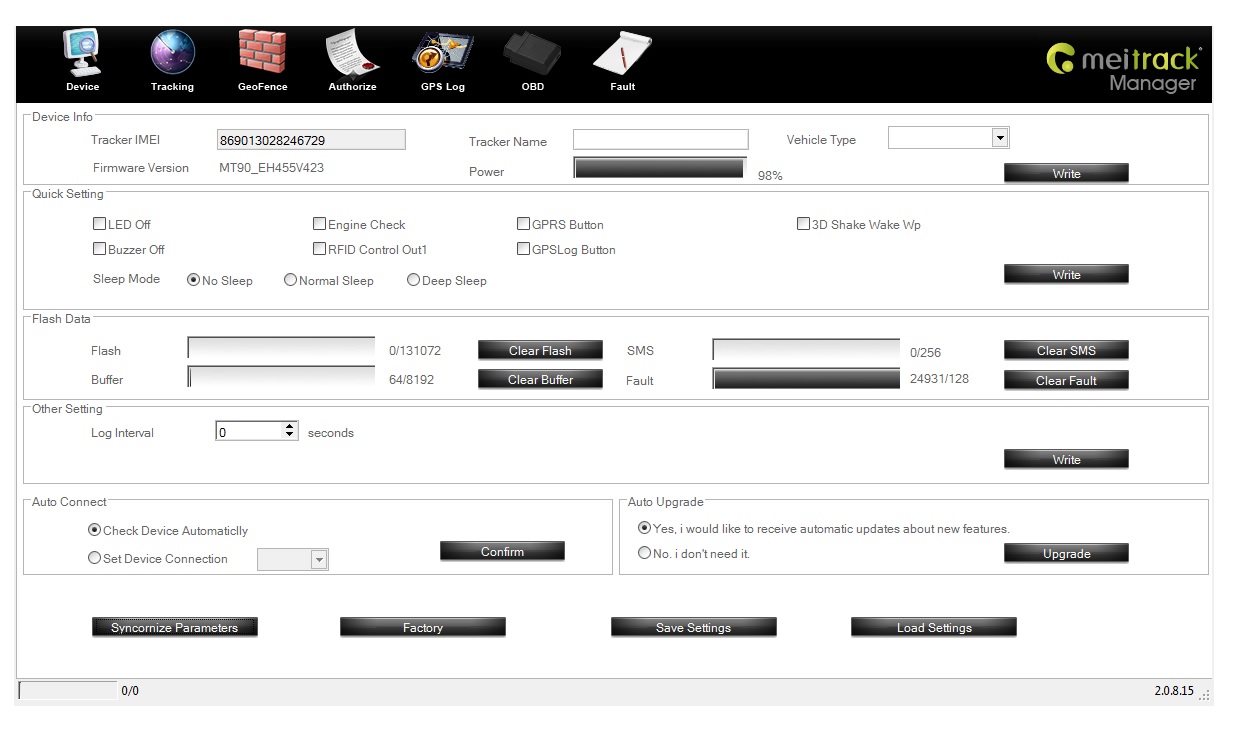1253x738 pixels.
Task: Choose Set Device Connection radio option
Action: (95, 559)
